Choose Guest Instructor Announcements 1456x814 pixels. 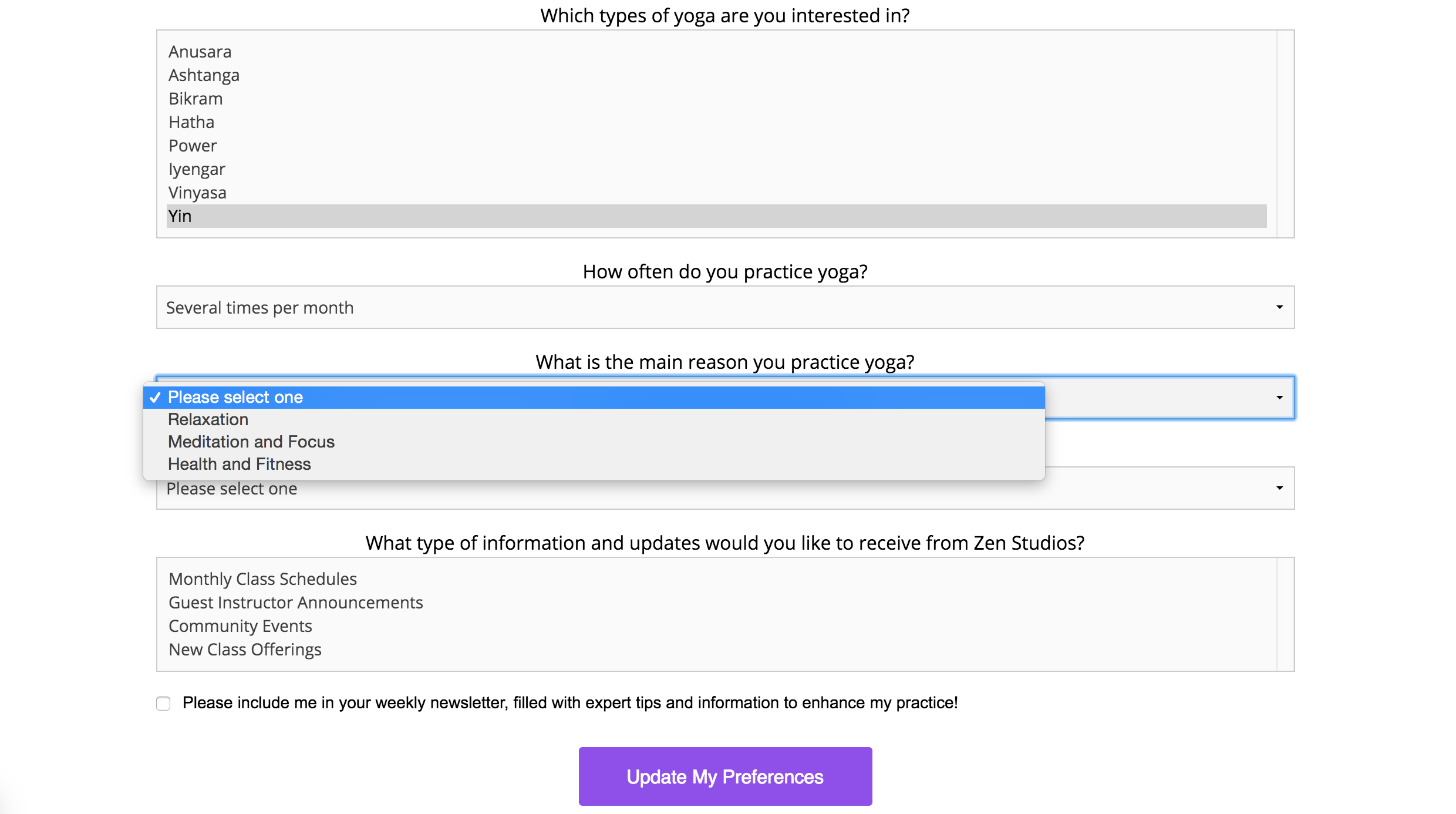click(x=295, y=603)
